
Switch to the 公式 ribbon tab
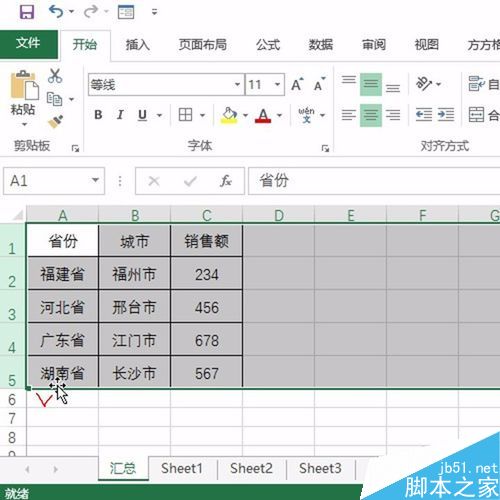[x=268, y=45]
